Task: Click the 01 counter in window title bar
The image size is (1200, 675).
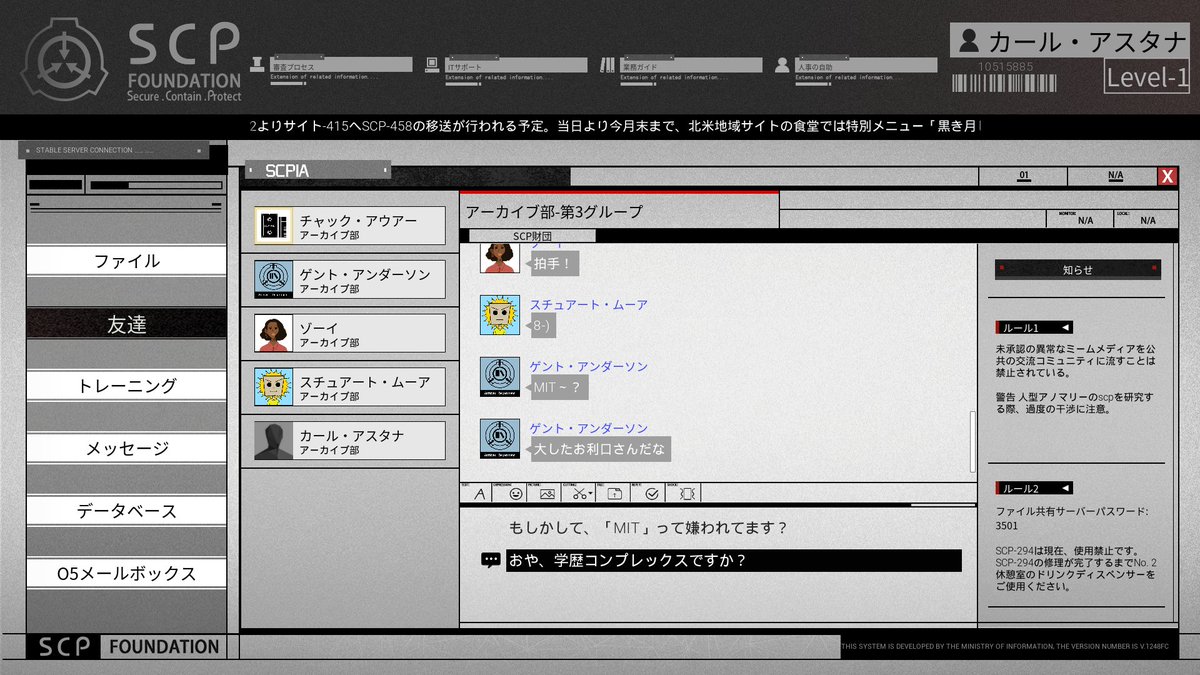Action: [x=1023, y=176]
